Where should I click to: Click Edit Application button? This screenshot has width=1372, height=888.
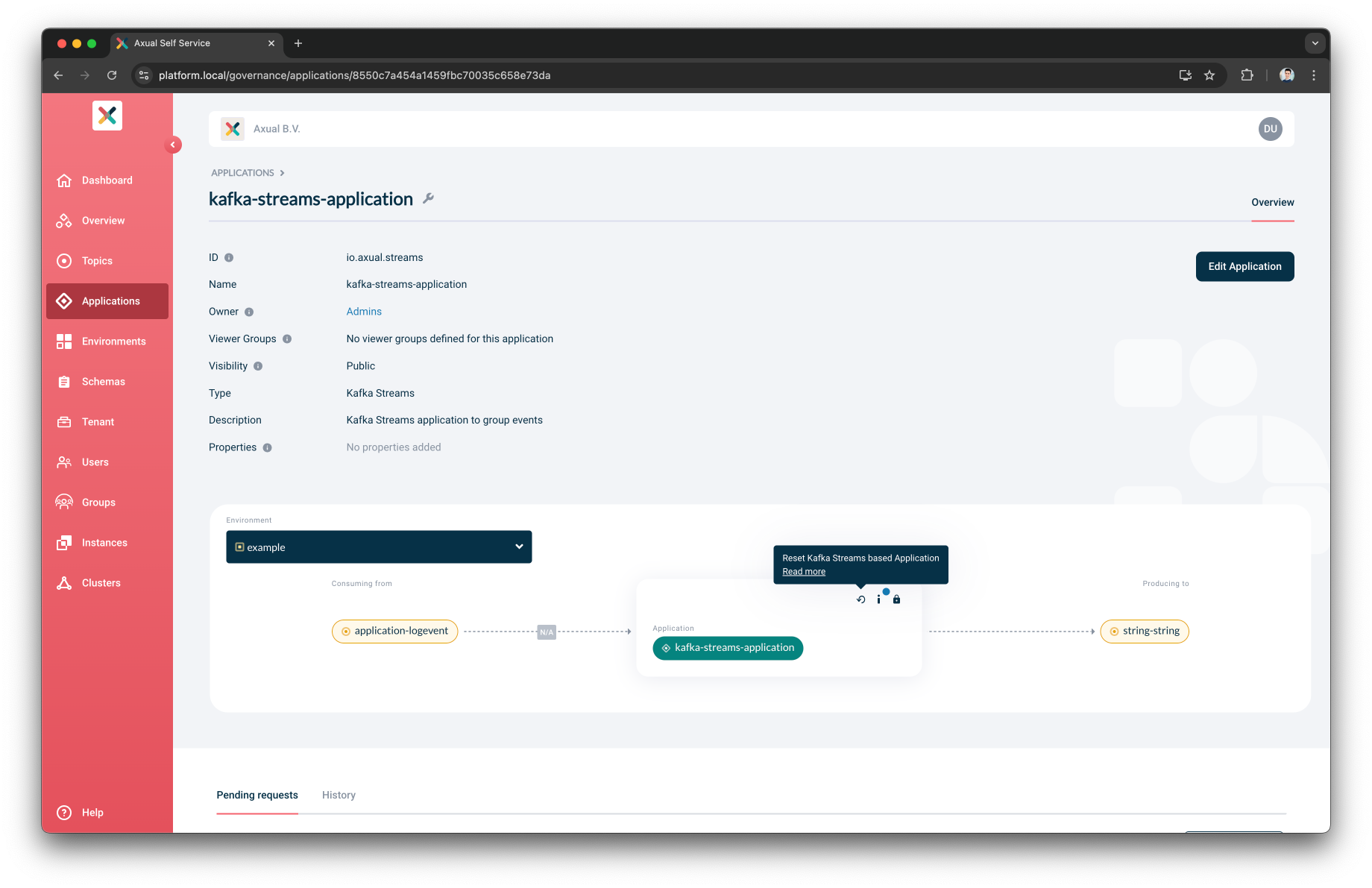(1244, 267)
